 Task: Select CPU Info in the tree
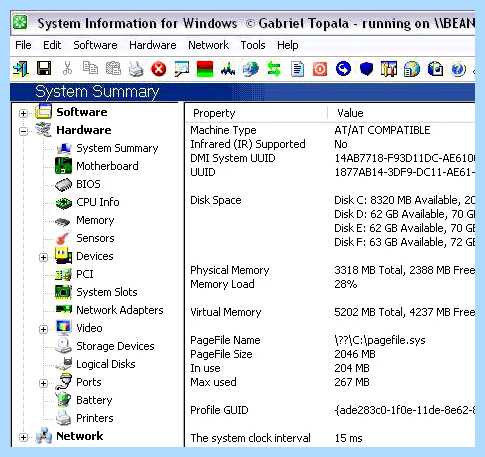tap(98, 202)
